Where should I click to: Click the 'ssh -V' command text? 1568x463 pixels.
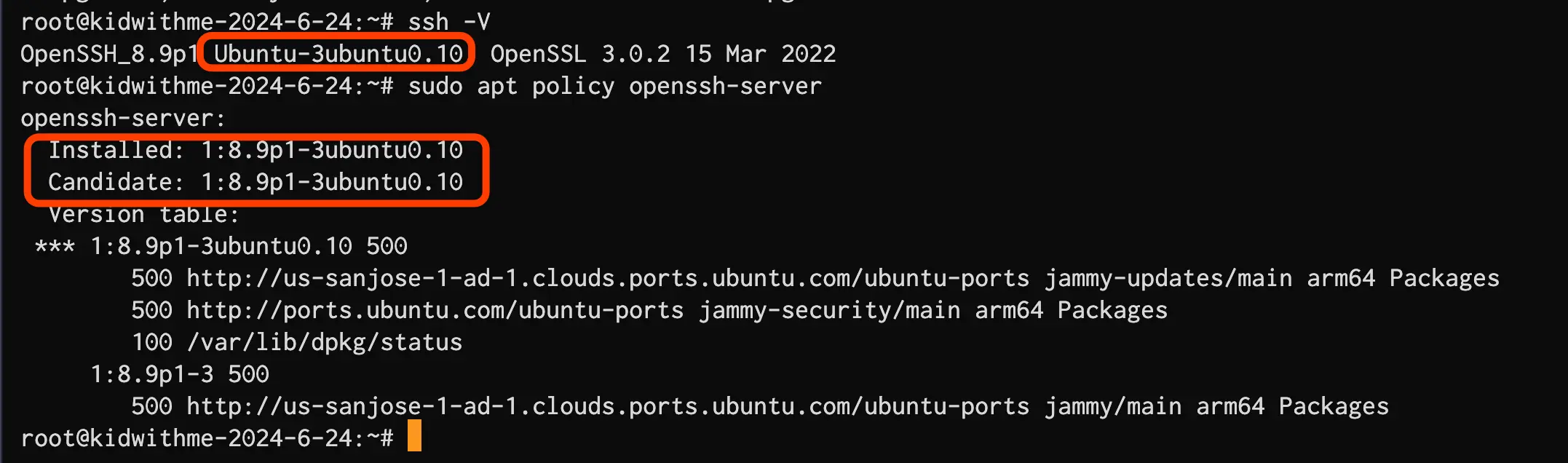[x=449, y=22]
